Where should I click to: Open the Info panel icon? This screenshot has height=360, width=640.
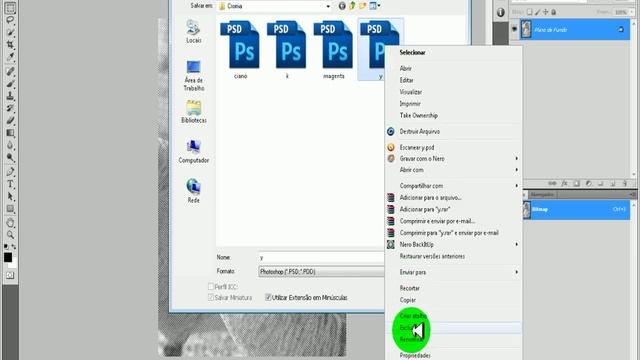500,13
